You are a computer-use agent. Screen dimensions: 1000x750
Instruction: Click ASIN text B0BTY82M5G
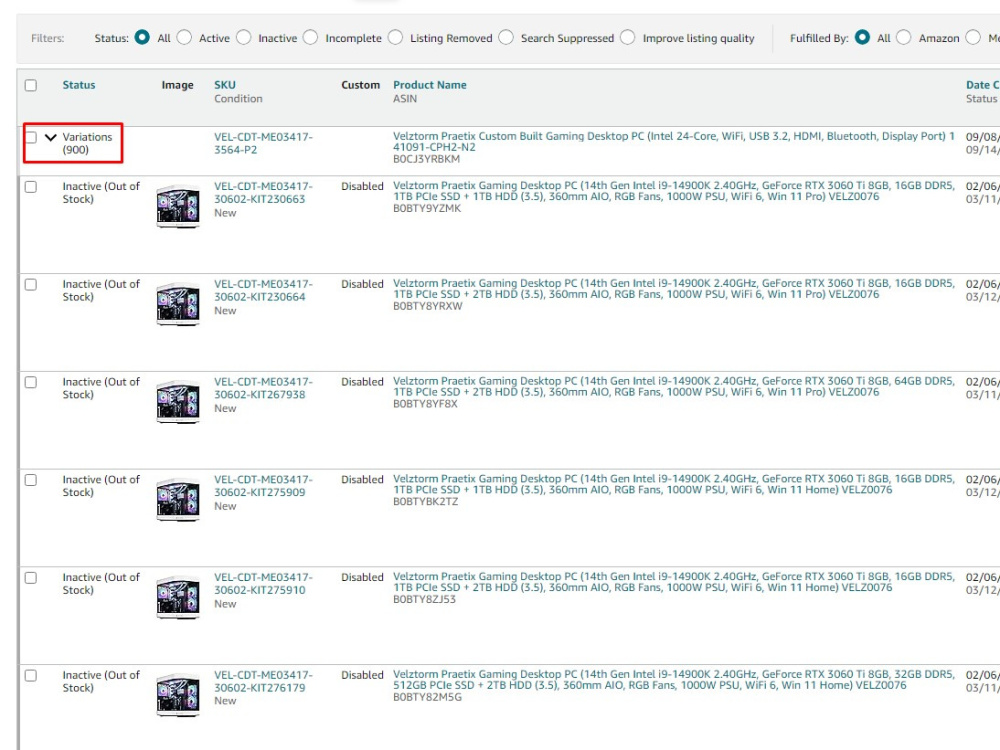tap(427, 696)
